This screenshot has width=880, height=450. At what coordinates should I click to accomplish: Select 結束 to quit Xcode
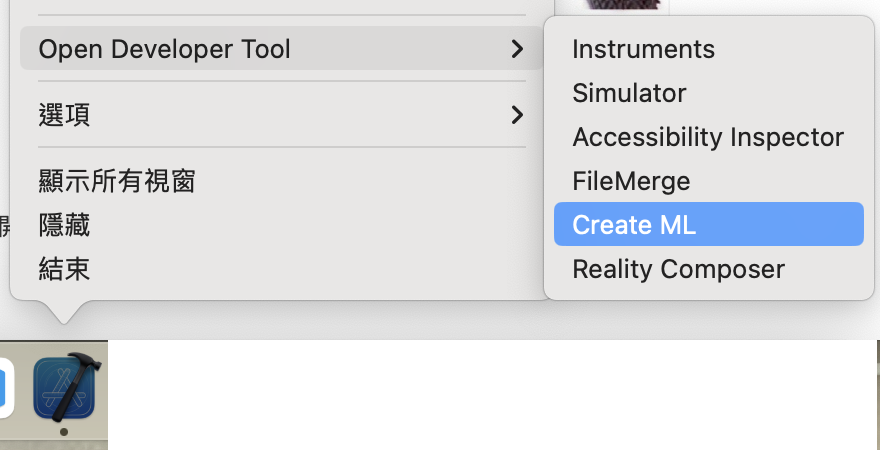65,269
